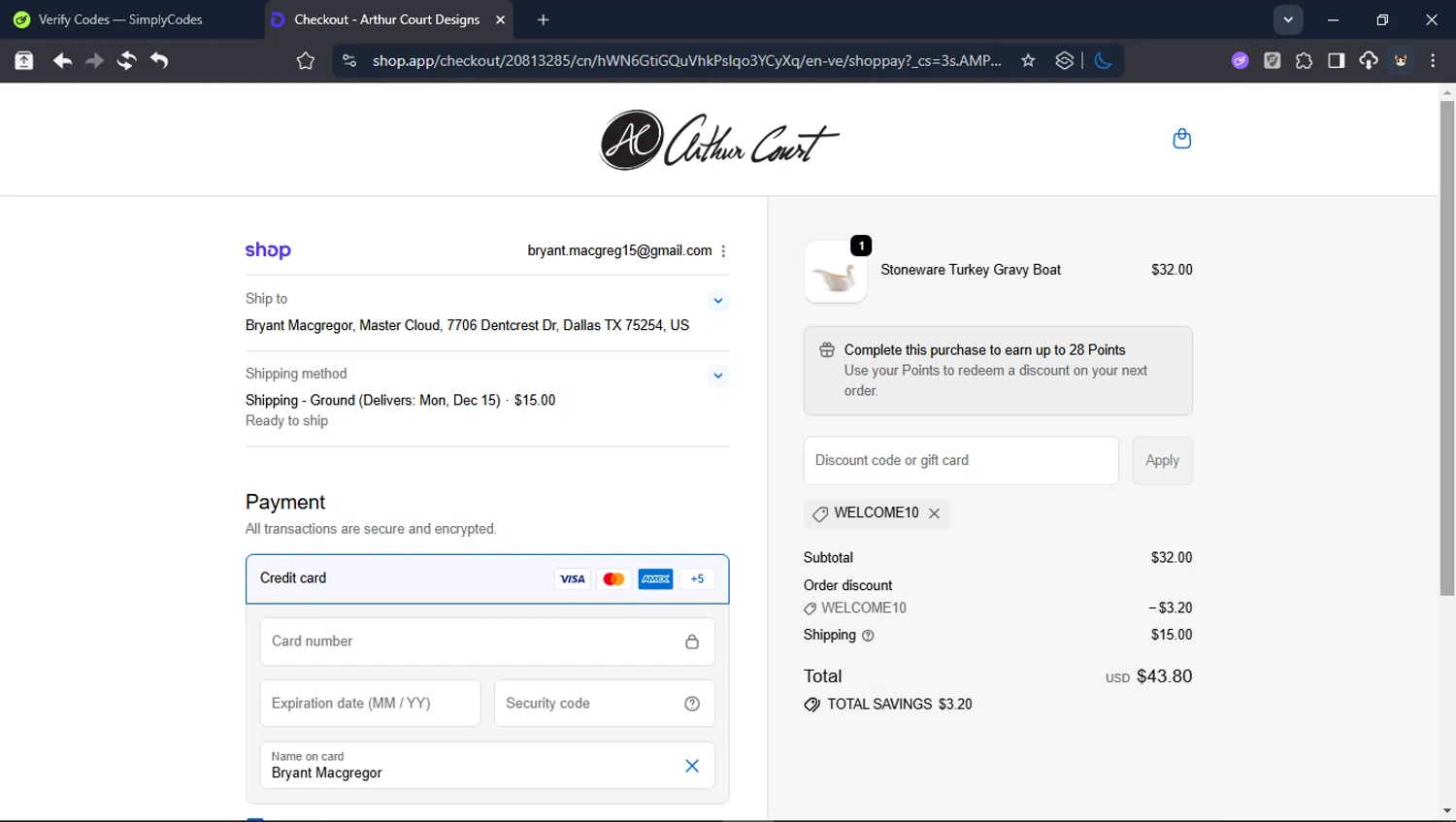Click the Shipping info help icon

(868, 636)
